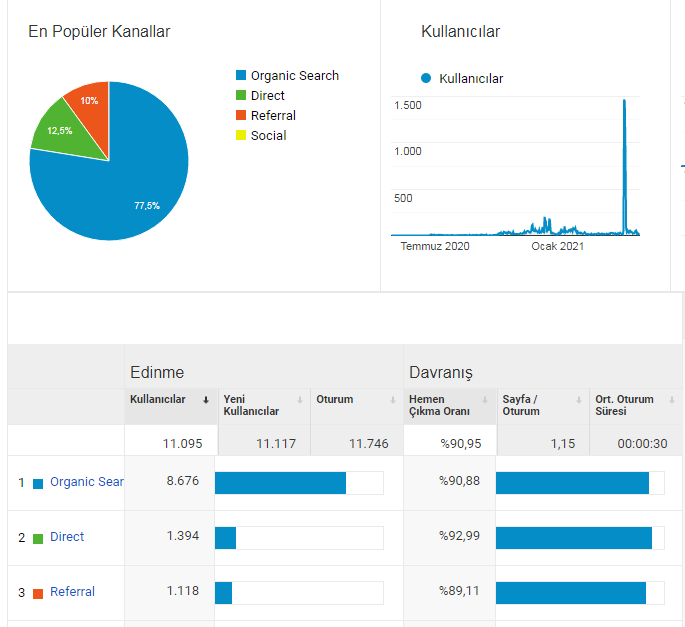Sort by Kullanıcılar column arrow
This screenshot has width=685, height=627.
click(x=206, y=400)
